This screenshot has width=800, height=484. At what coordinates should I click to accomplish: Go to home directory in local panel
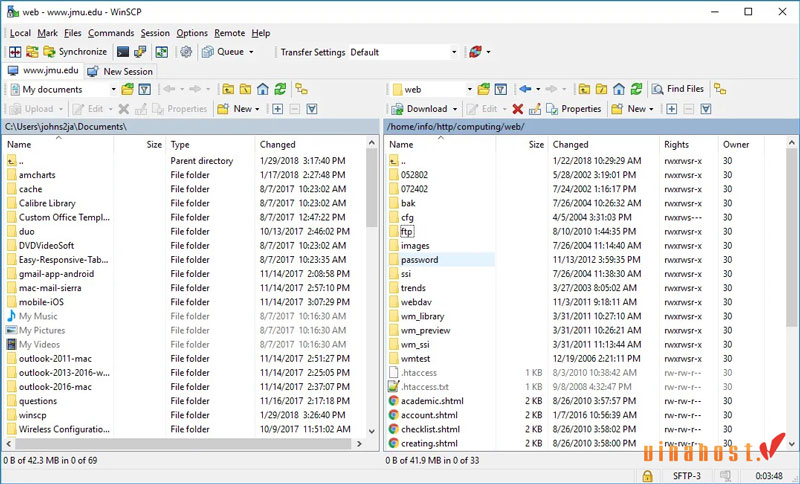(263, 90)
